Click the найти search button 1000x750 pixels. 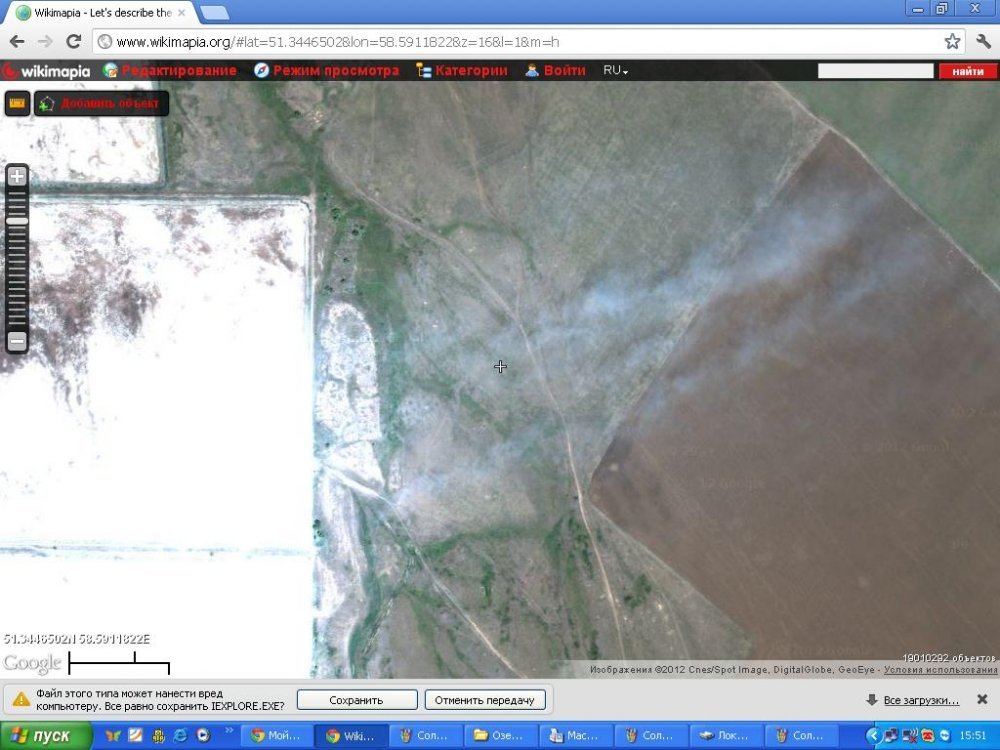pyautogui.click(x=967, y=71)
